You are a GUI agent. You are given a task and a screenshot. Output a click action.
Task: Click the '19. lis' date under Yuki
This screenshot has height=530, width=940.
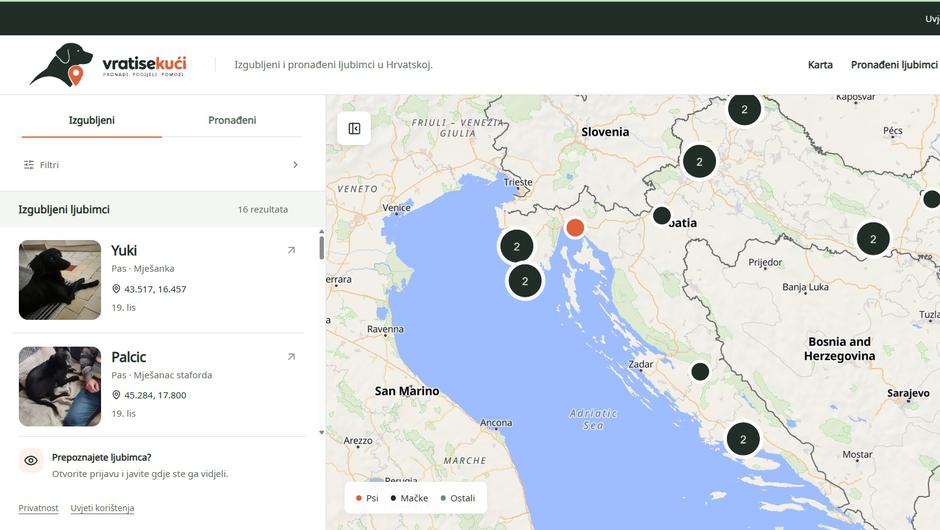123,308
